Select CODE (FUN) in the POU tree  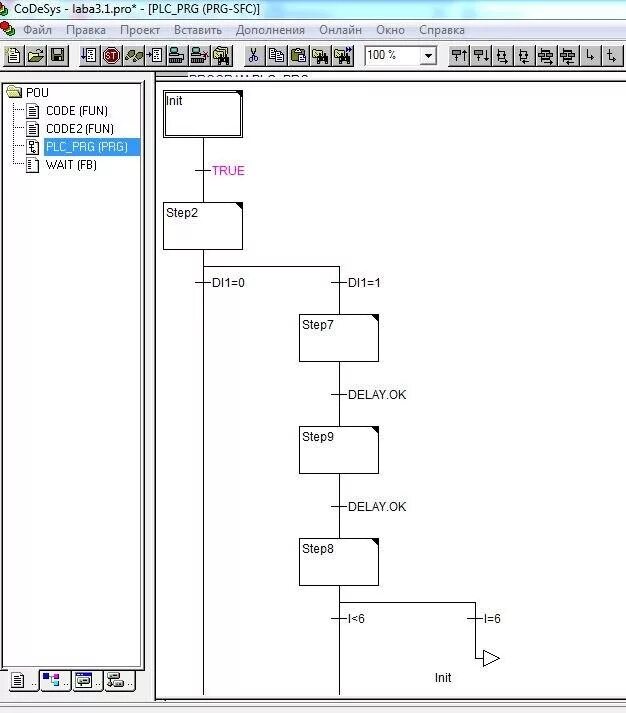[77, 110]
